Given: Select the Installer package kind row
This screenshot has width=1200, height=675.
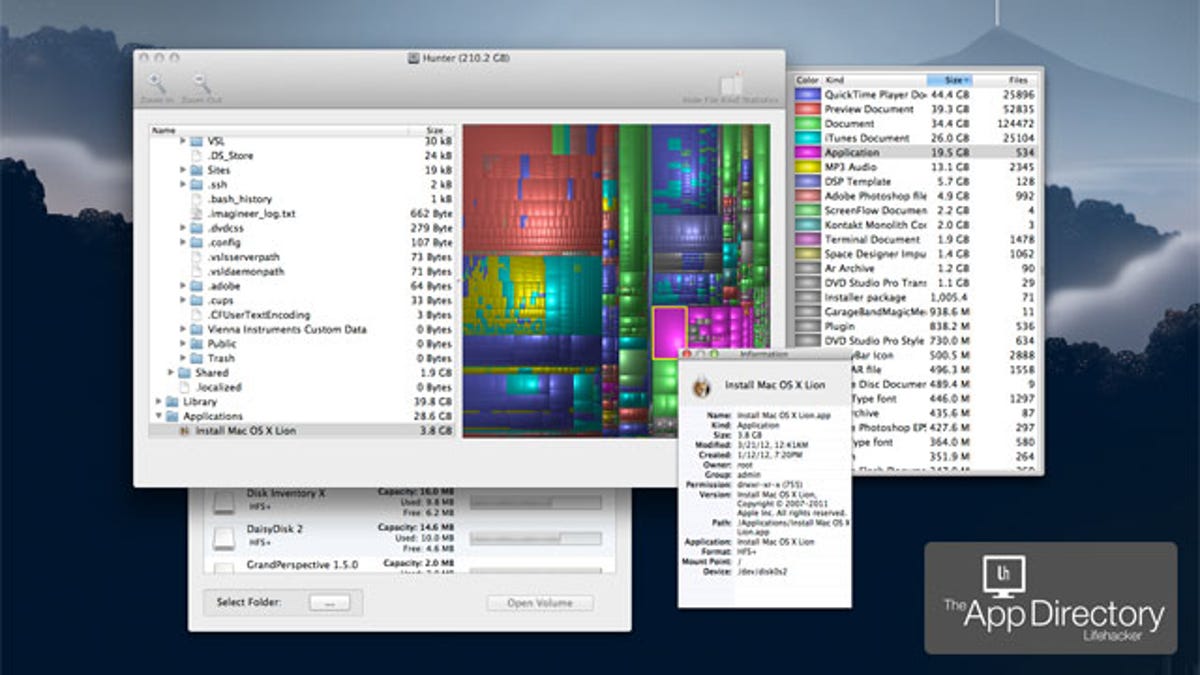Looking at the screenshot, I should coord(917,297).
